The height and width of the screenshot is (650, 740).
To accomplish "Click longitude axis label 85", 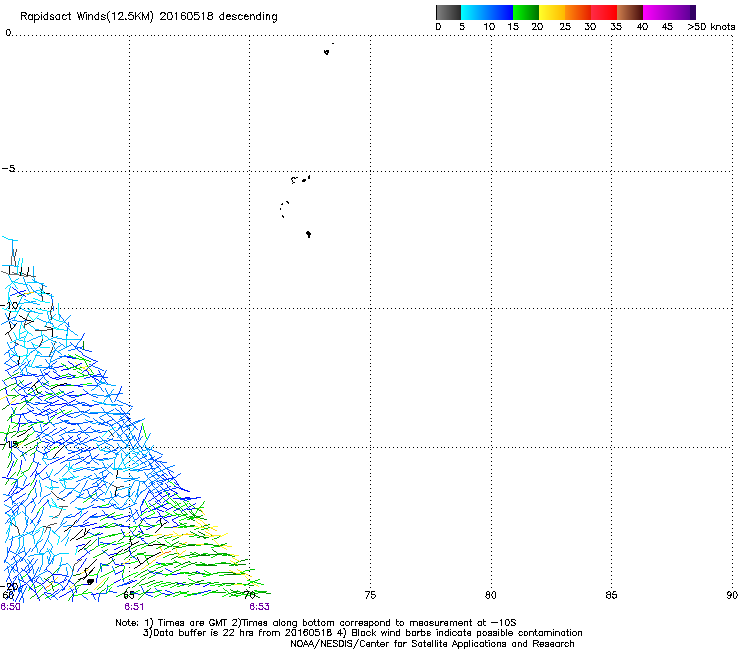I will [x=611, y=595].
